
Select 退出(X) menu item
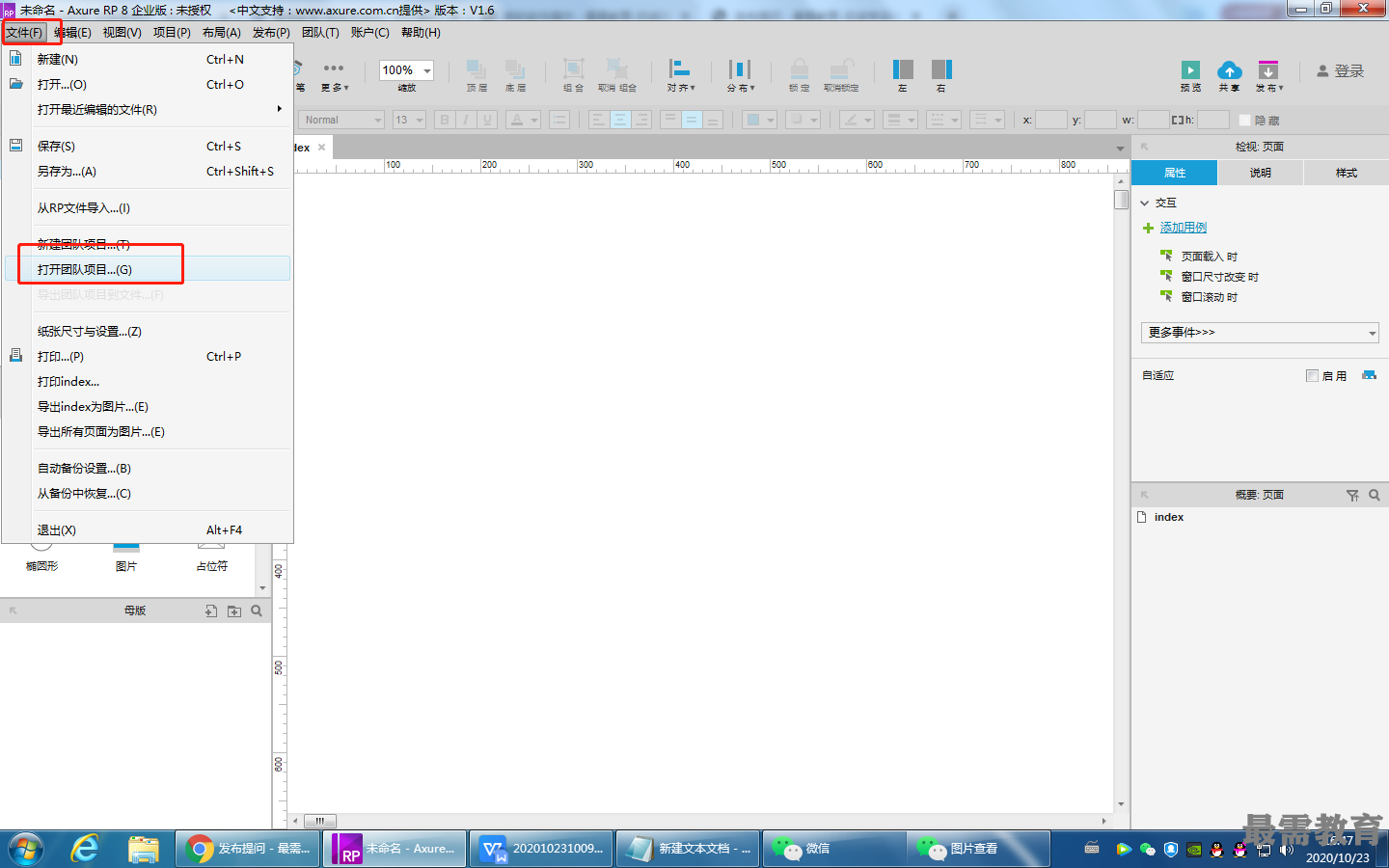[x=148, y=529]
